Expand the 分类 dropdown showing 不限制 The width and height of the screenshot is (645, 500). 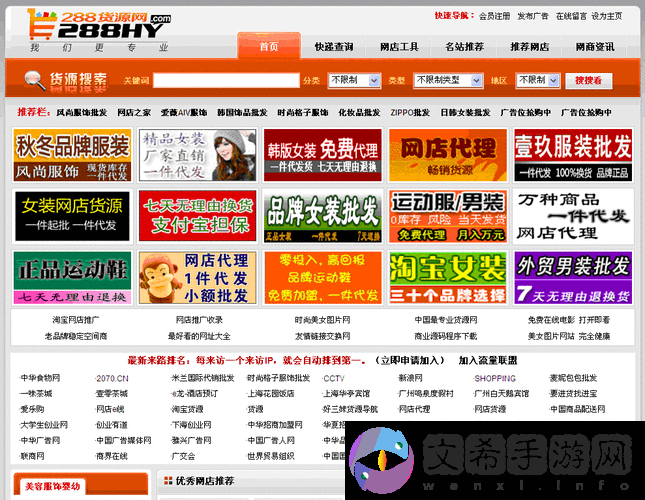click(354, 80)
